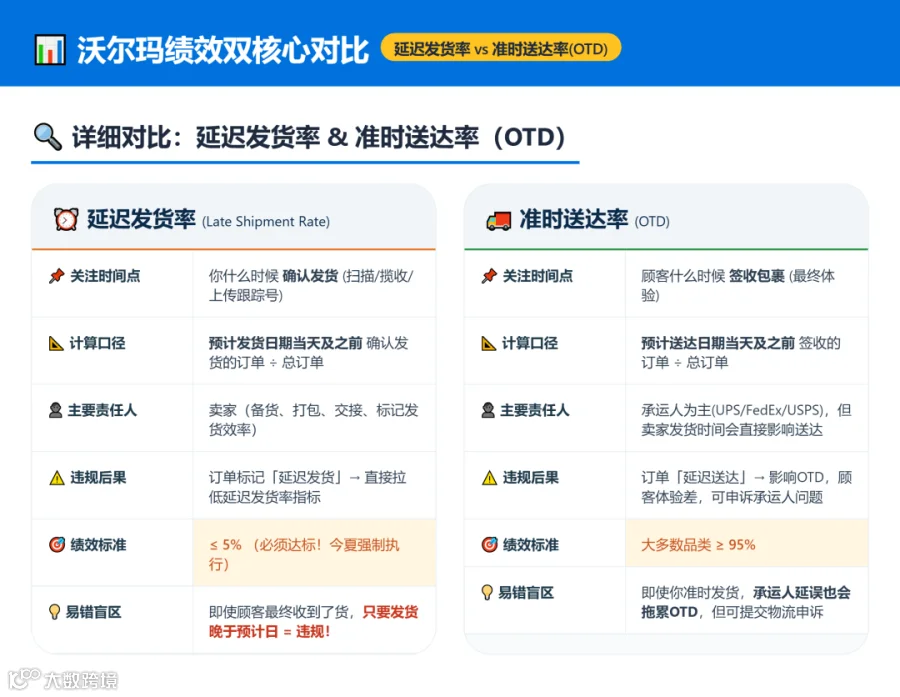Click 绩效标准 label in the 准时送达率 card
This screenshot has width=900, height=697.
coord(531,545)
